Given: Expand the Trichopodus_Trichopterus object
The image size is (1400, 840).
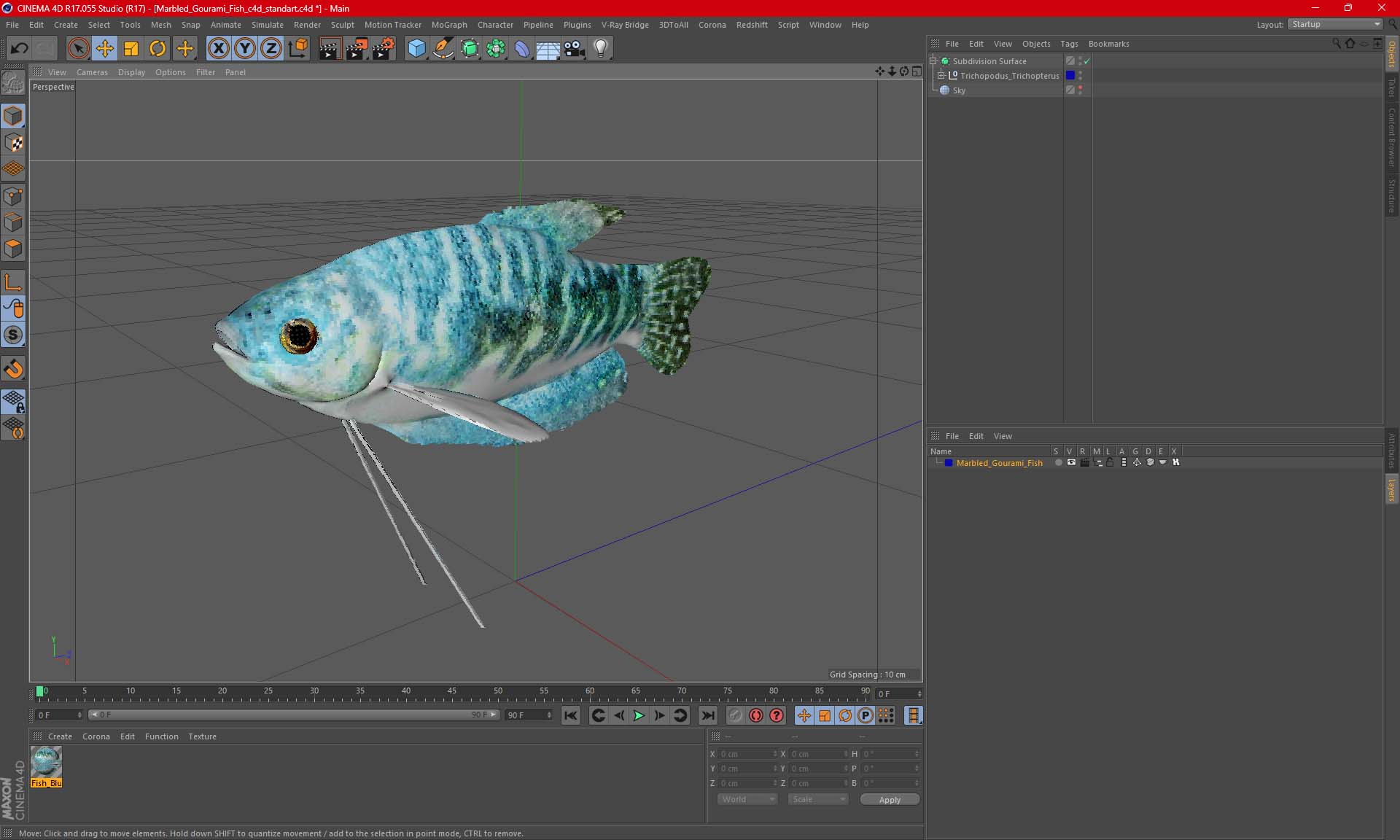Looking at the screenshot, I should point(941,76).
